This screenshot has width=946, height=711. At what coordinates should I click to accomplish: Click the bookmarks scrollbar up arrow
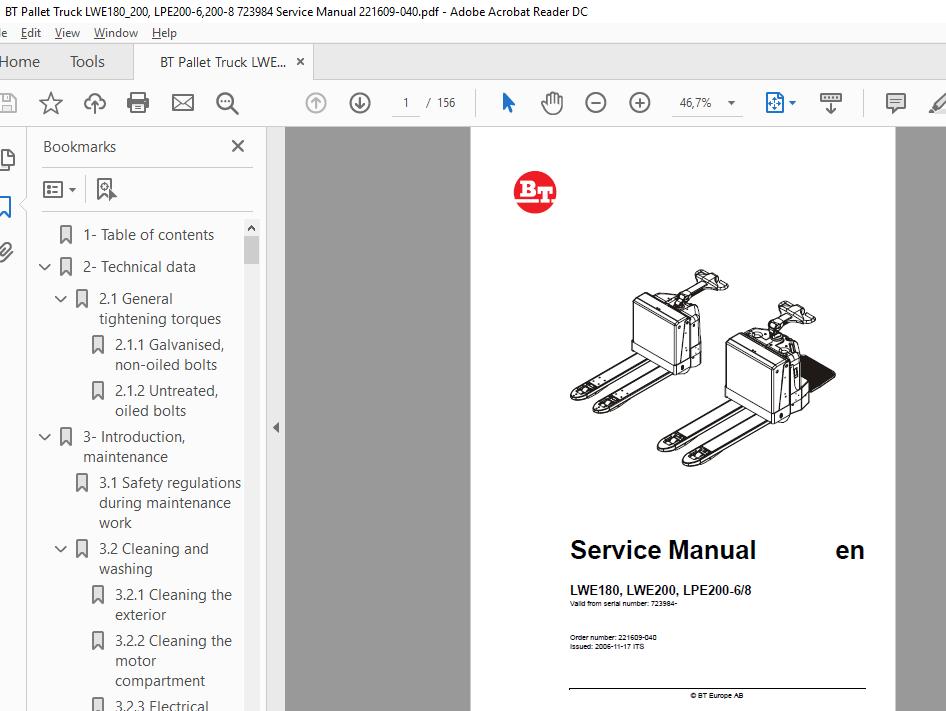(x=252, y=228)
